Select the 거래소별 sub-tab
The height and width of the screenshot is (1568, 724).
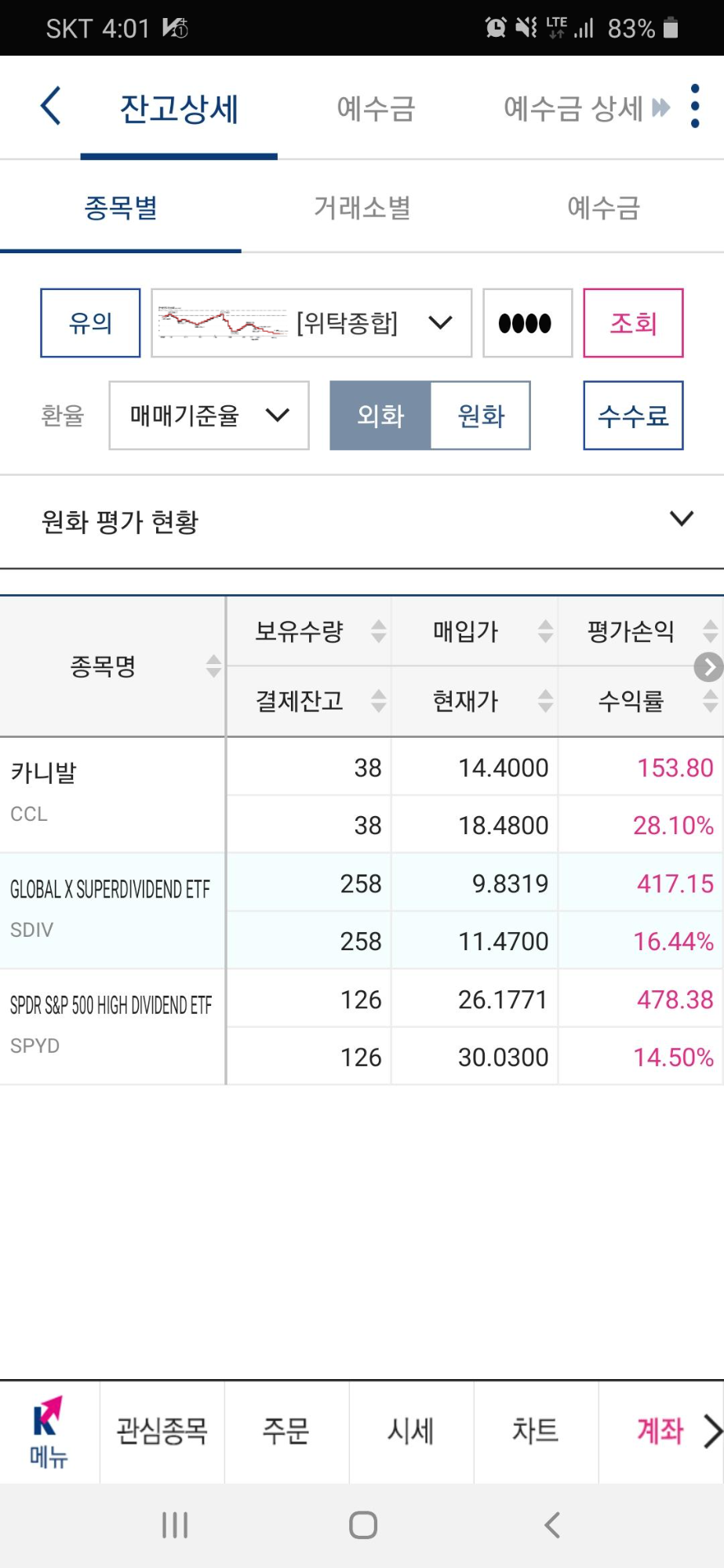362,208
